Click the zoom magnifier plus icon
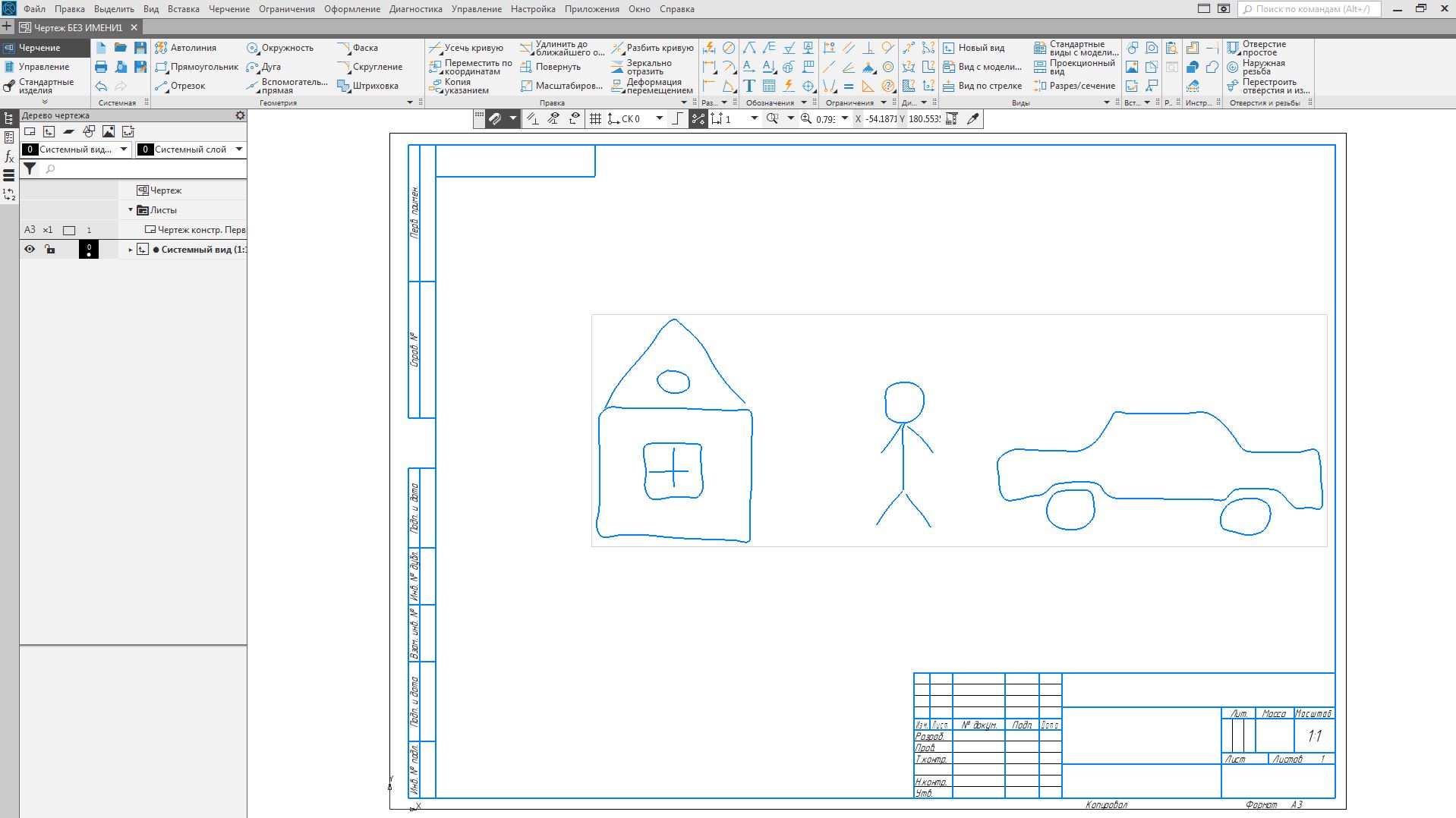The width and height of the screenshot is (1456, 818). pyautogui.click(x=806, y=118)
